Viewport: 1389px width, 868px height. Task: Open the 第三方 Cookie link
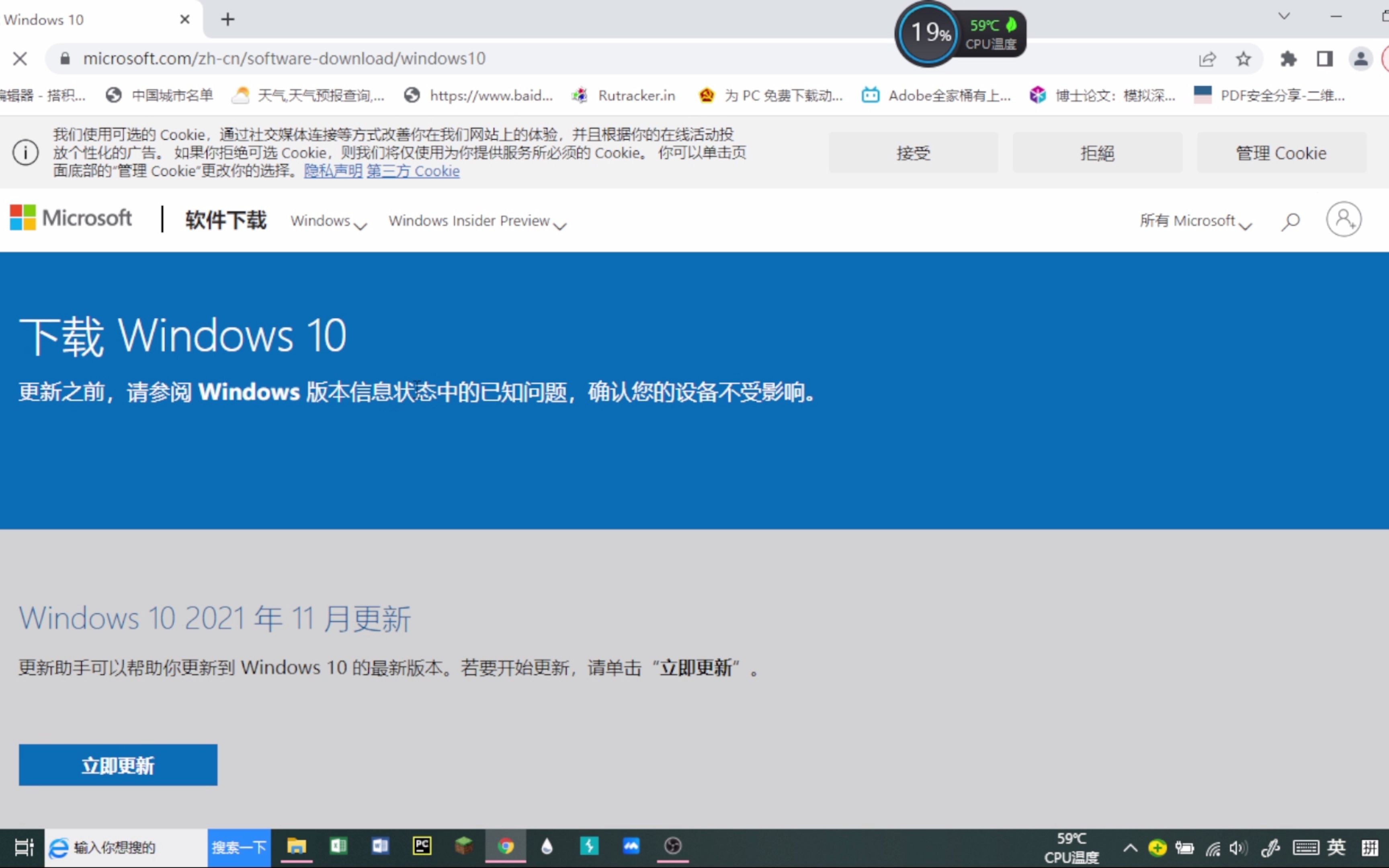413,171
